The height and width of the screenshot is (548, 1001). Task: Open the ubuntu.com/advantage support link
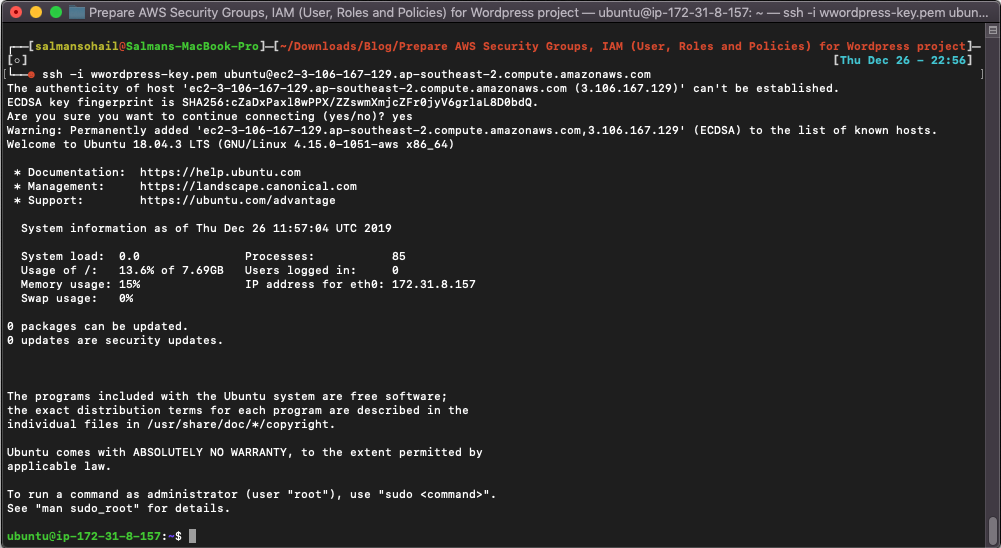(238, 200)
